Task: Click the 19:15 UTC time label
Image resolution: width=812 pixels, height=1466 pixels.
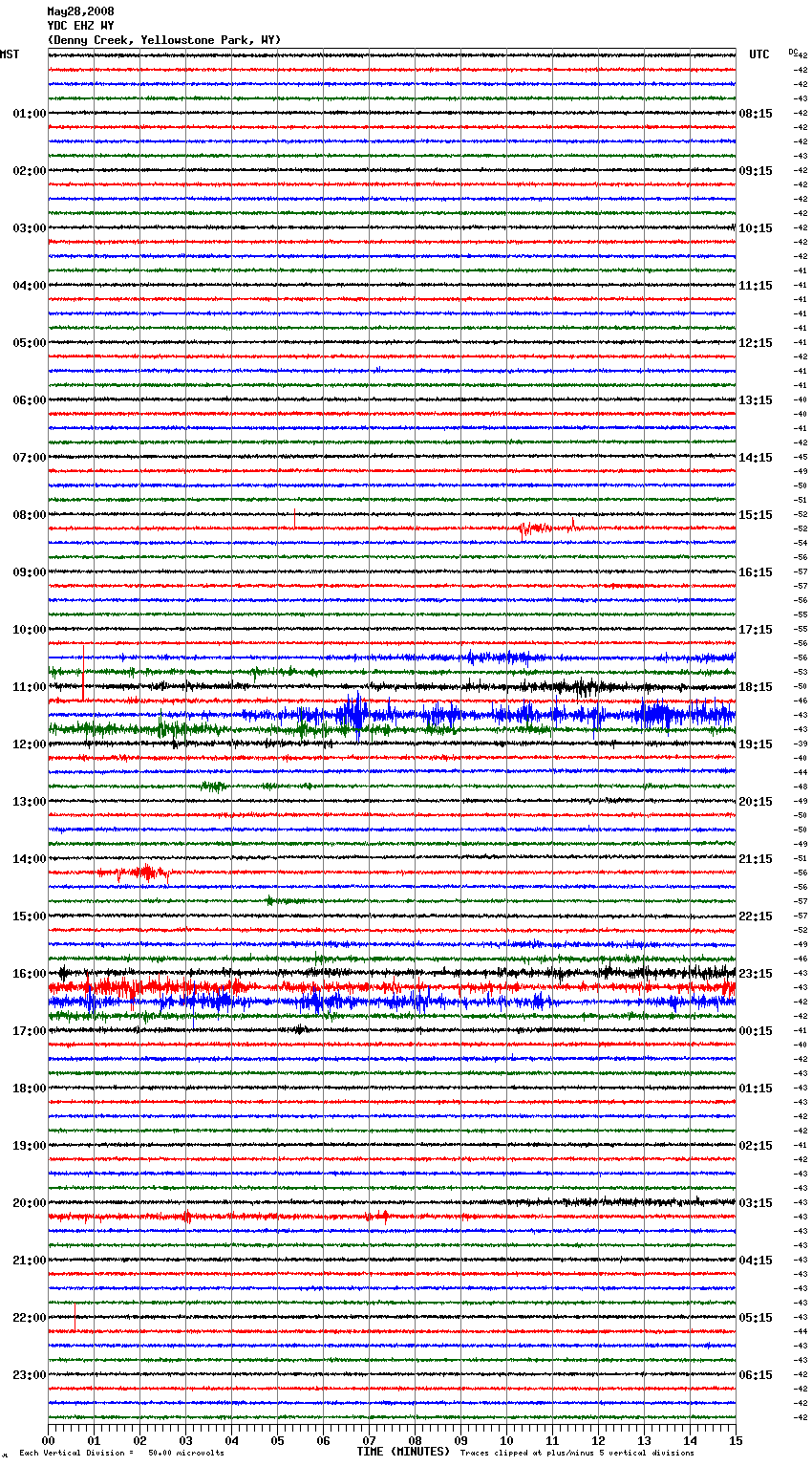Action: click(756, 744)
